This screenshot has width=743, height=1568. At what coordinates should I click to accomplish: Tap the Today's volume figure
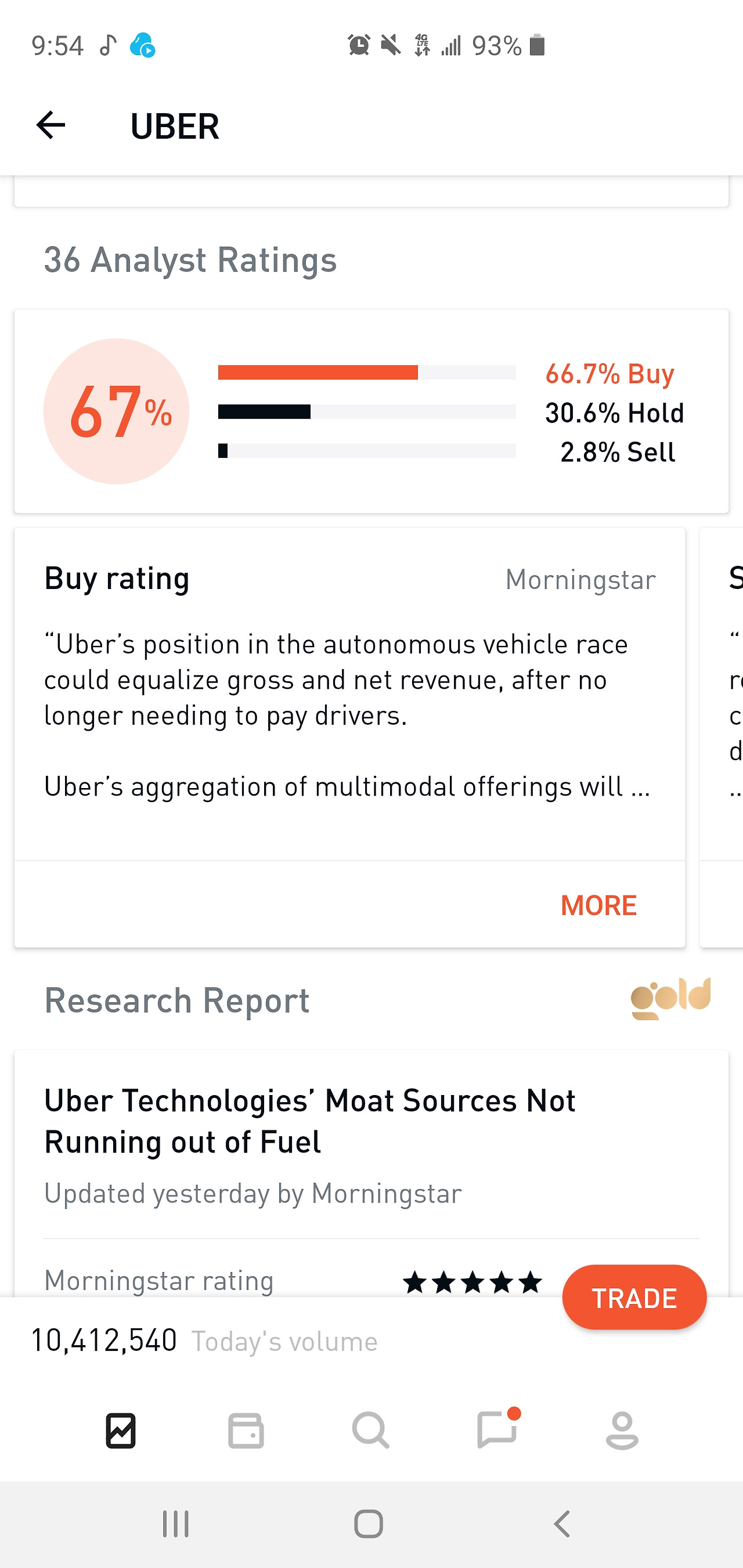coord(103,1340)
